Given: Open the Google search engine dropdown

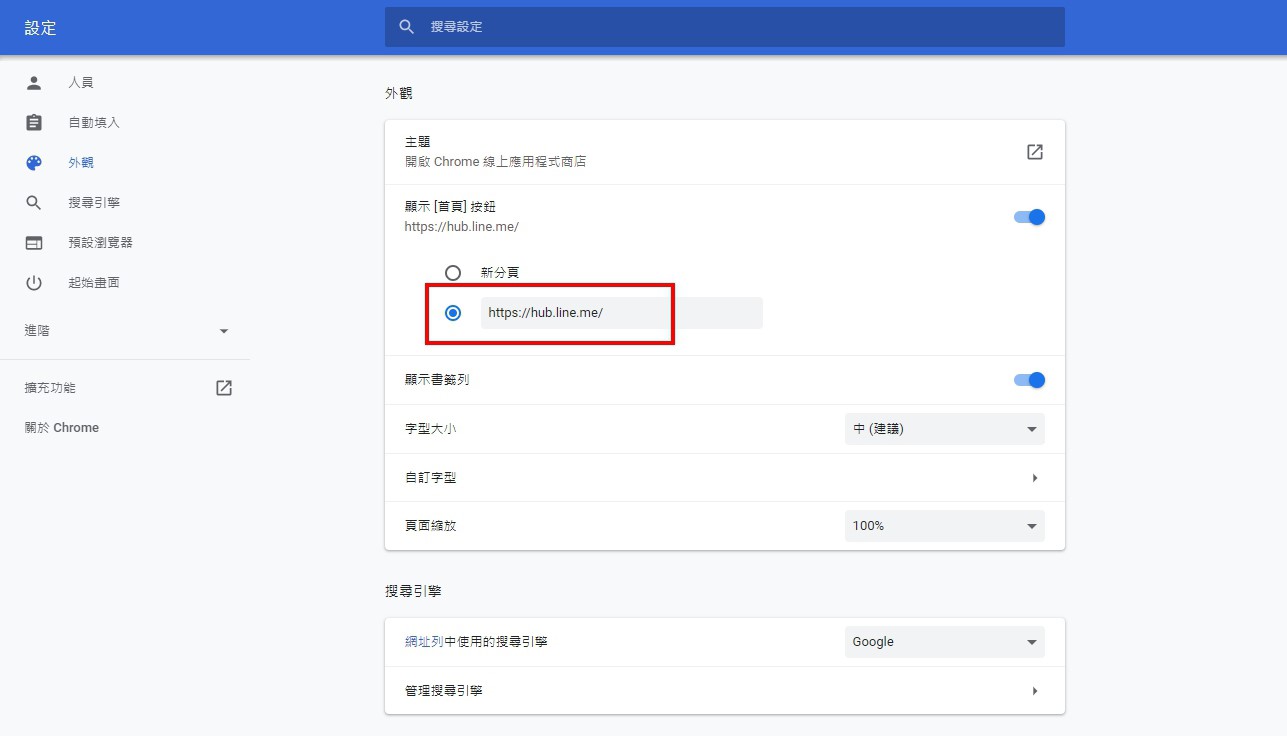Looking at the screenshot, I should point(945,642).
